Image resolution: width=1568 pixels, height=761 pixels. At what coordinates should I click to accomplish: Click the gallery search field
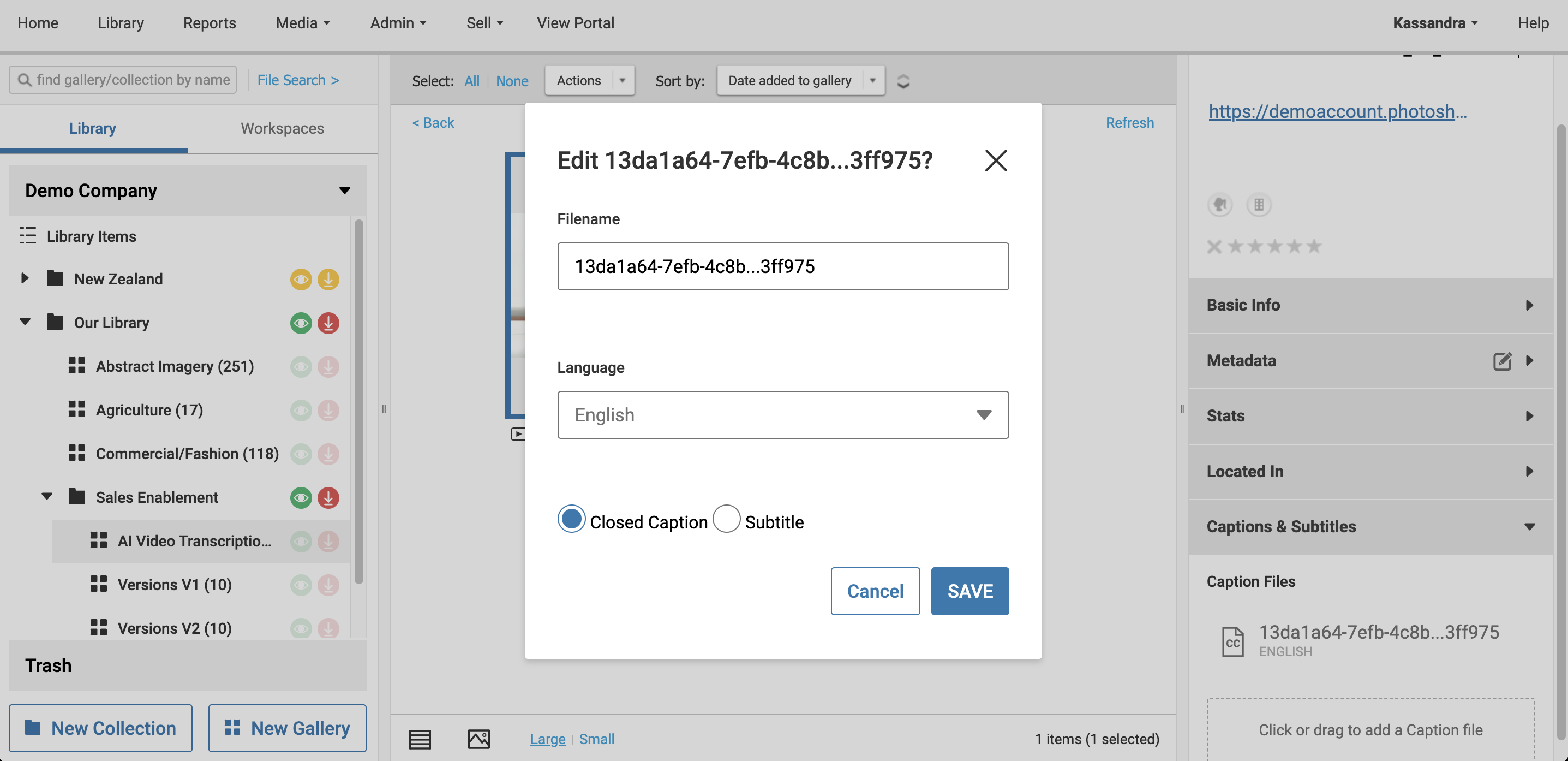(x=123, y=80)
